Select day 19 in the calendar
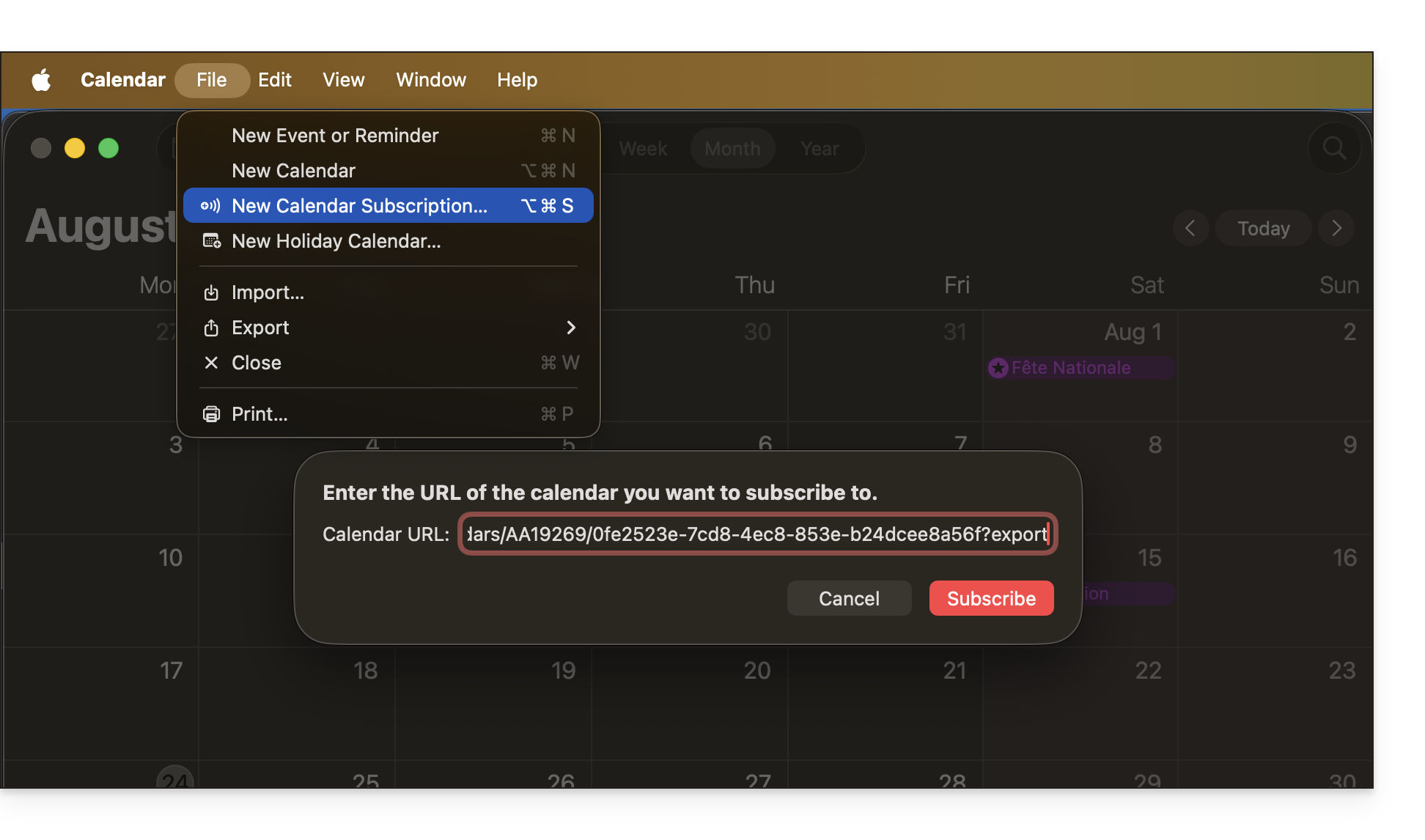The image size is (1425, 840). (x=563, y=671)
